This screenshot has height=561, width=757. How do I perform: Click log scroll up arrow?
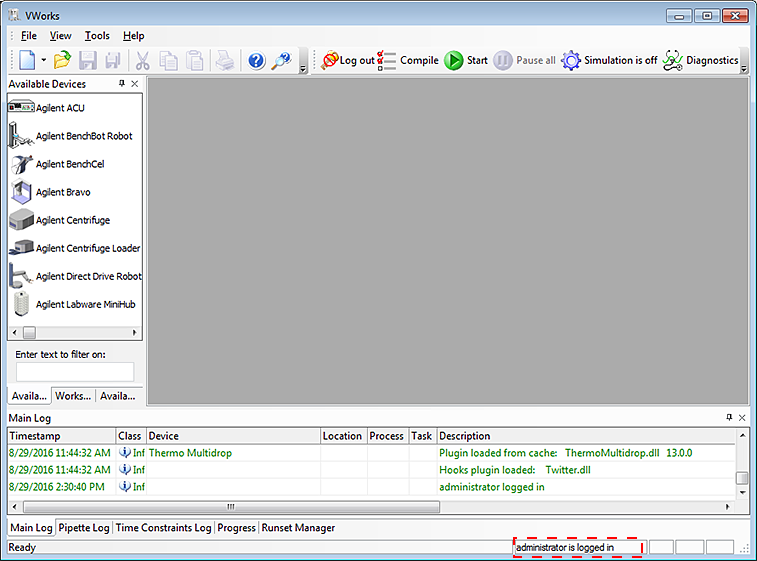coord(742,435)
